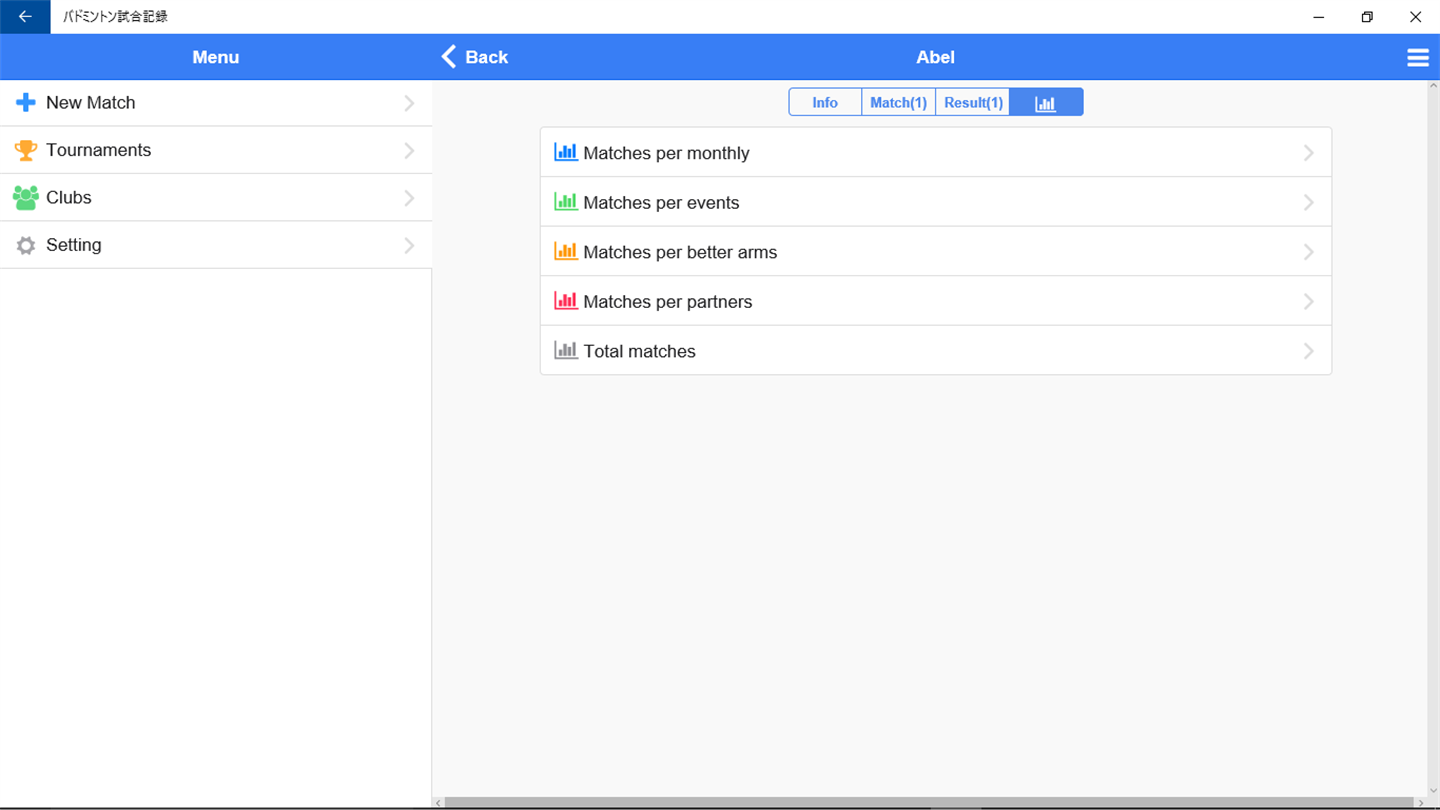This screenshot has width=1440, height=810.
Task: Click the blue chart icon for monthly matches
Action: click(x=566, y=152)
